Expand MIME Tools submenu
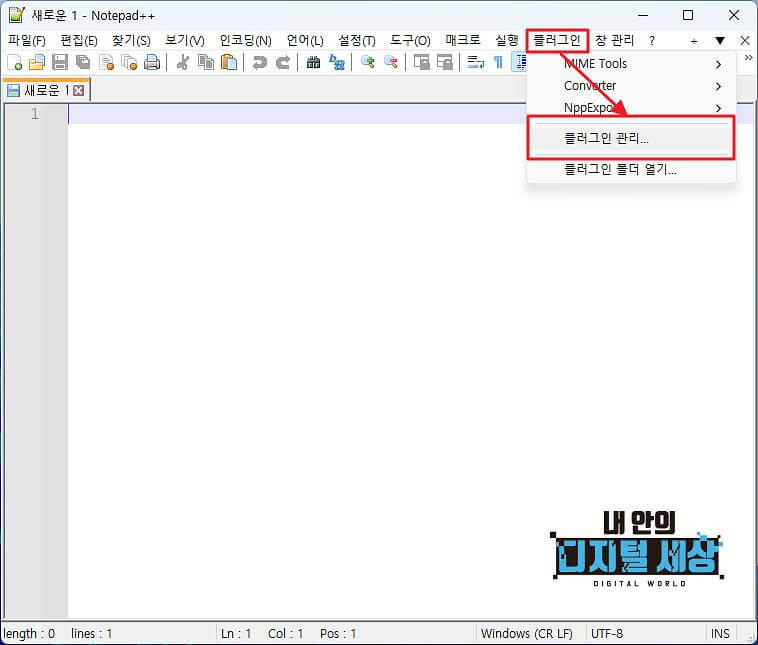Viewport: 758px width, 645px height. pyautogui.click(x=631, y=64)
